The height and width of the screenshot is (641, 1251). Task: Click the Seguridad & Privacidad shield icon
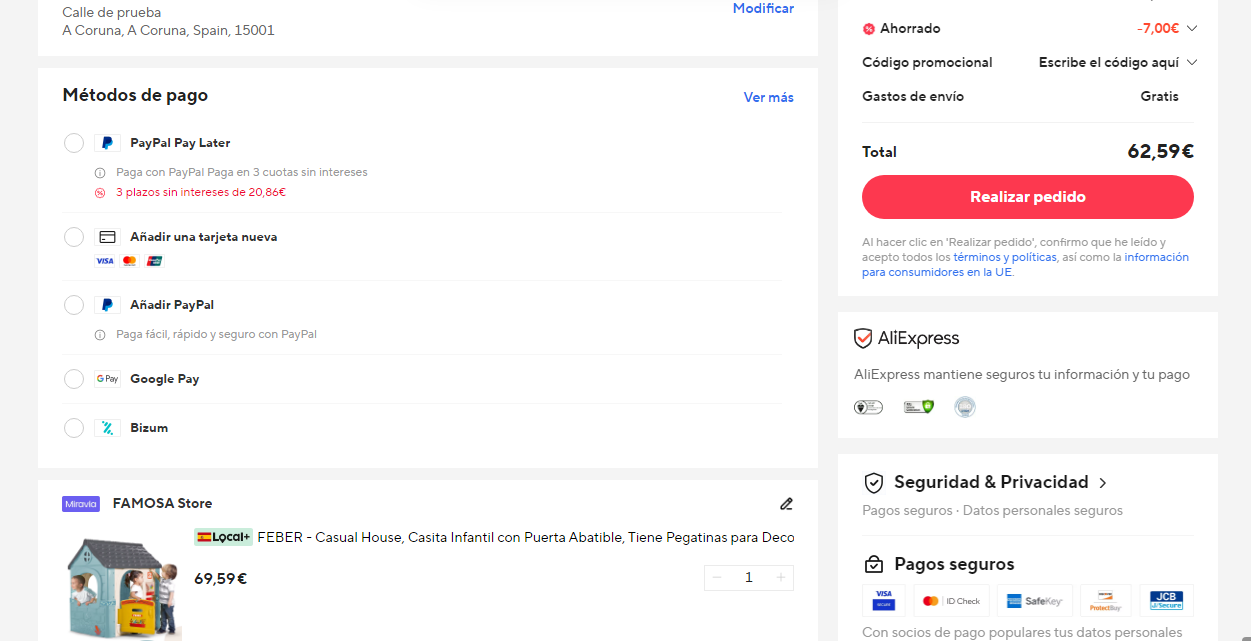[874, 483]
